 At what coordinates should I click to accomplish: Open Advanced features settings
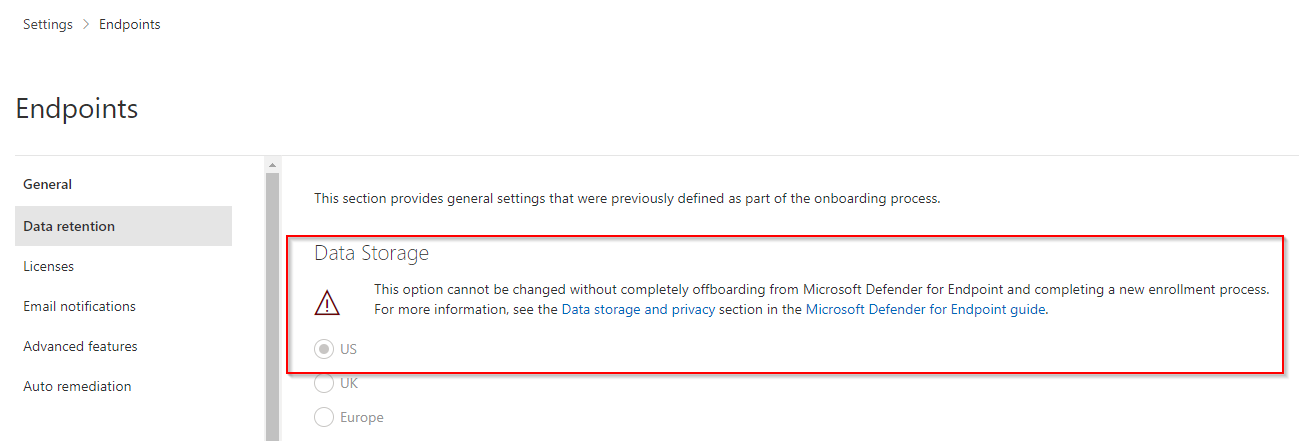(81, 346)
